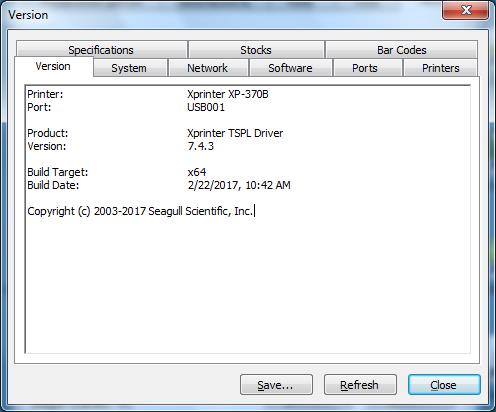
Task: Click the Refresh button
Action: pos(360,385)
